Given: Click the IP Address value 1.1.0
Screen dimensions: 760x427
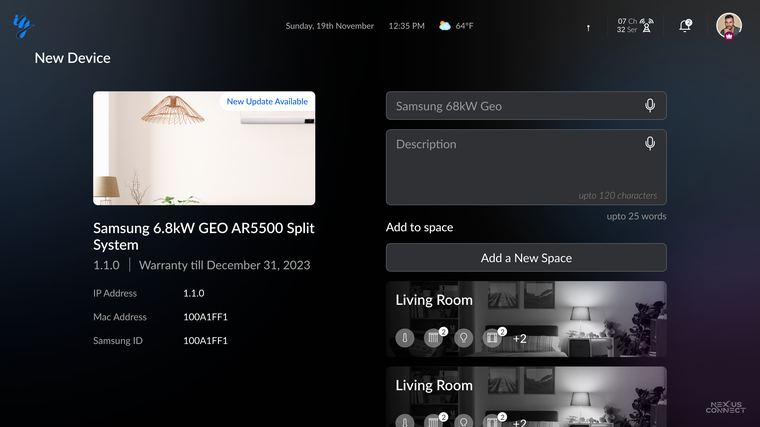Looking at the screenshot, I should 193,293.
